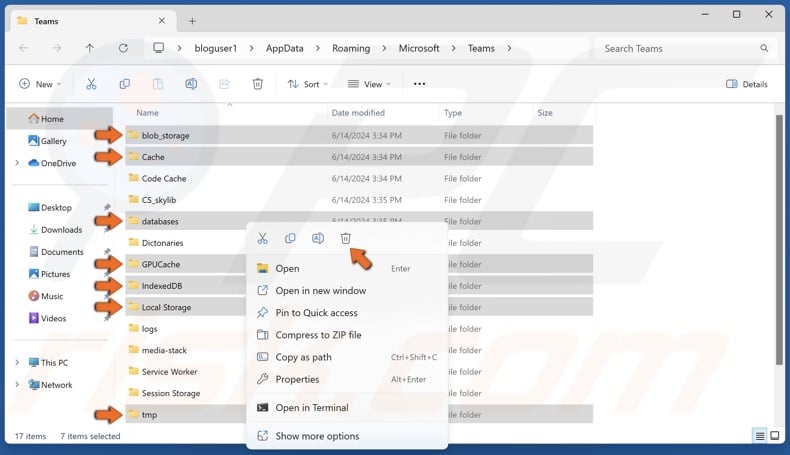The width and height of the screenshot is (790, 455).
Task: Expand the Network tree node
Action: tap(17, 385)
